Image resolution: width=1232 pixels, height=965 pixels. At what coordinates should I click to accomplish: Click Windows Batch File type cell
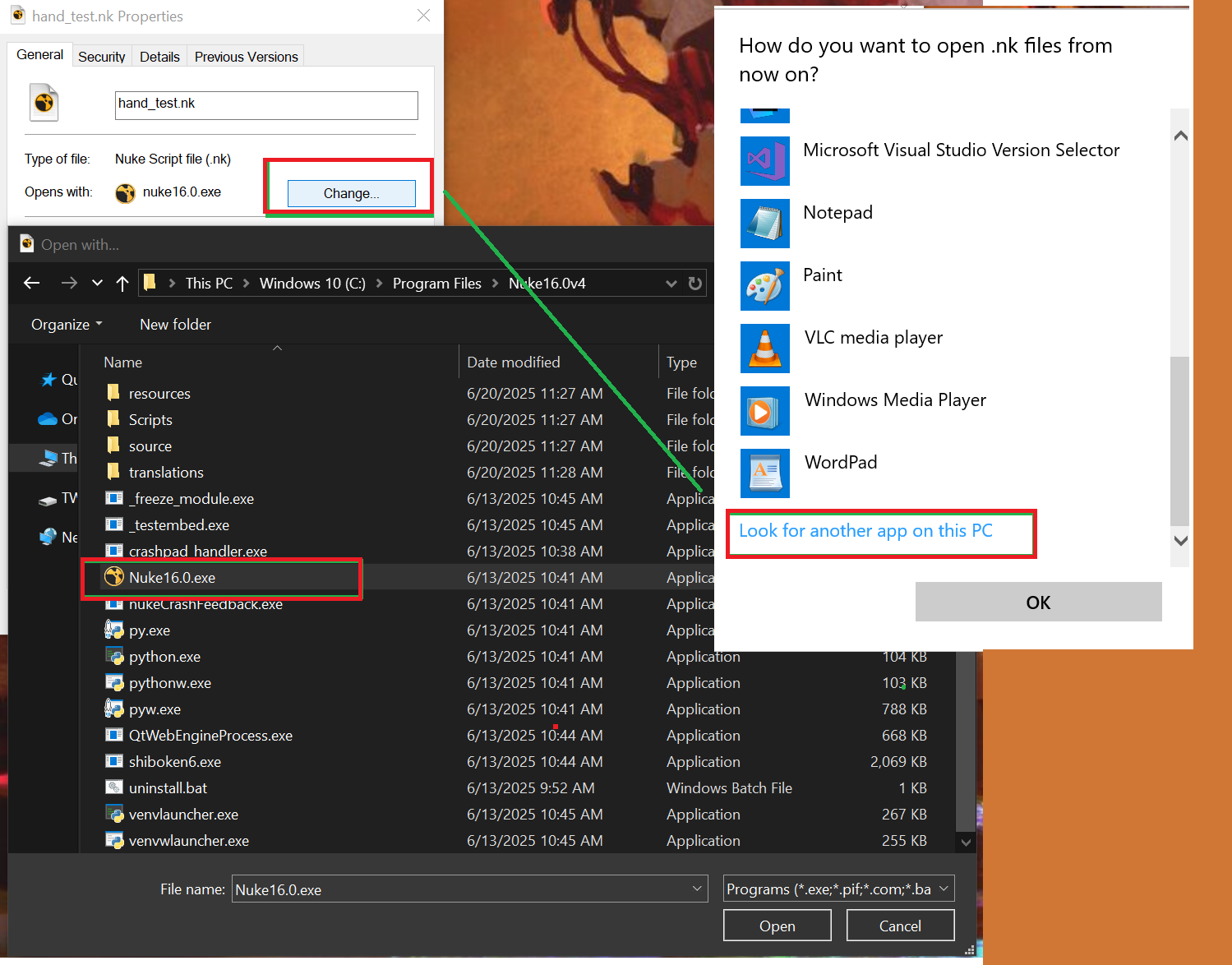coord(729,788)
